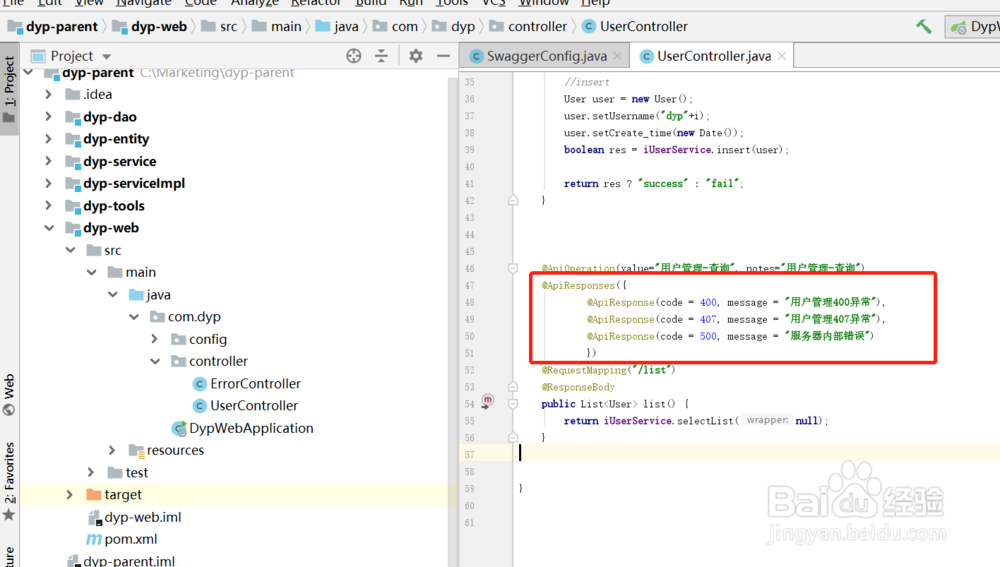Click line number 48 in gutter
The width and height of the screenshot is (1000, 567).
point(469,302)
